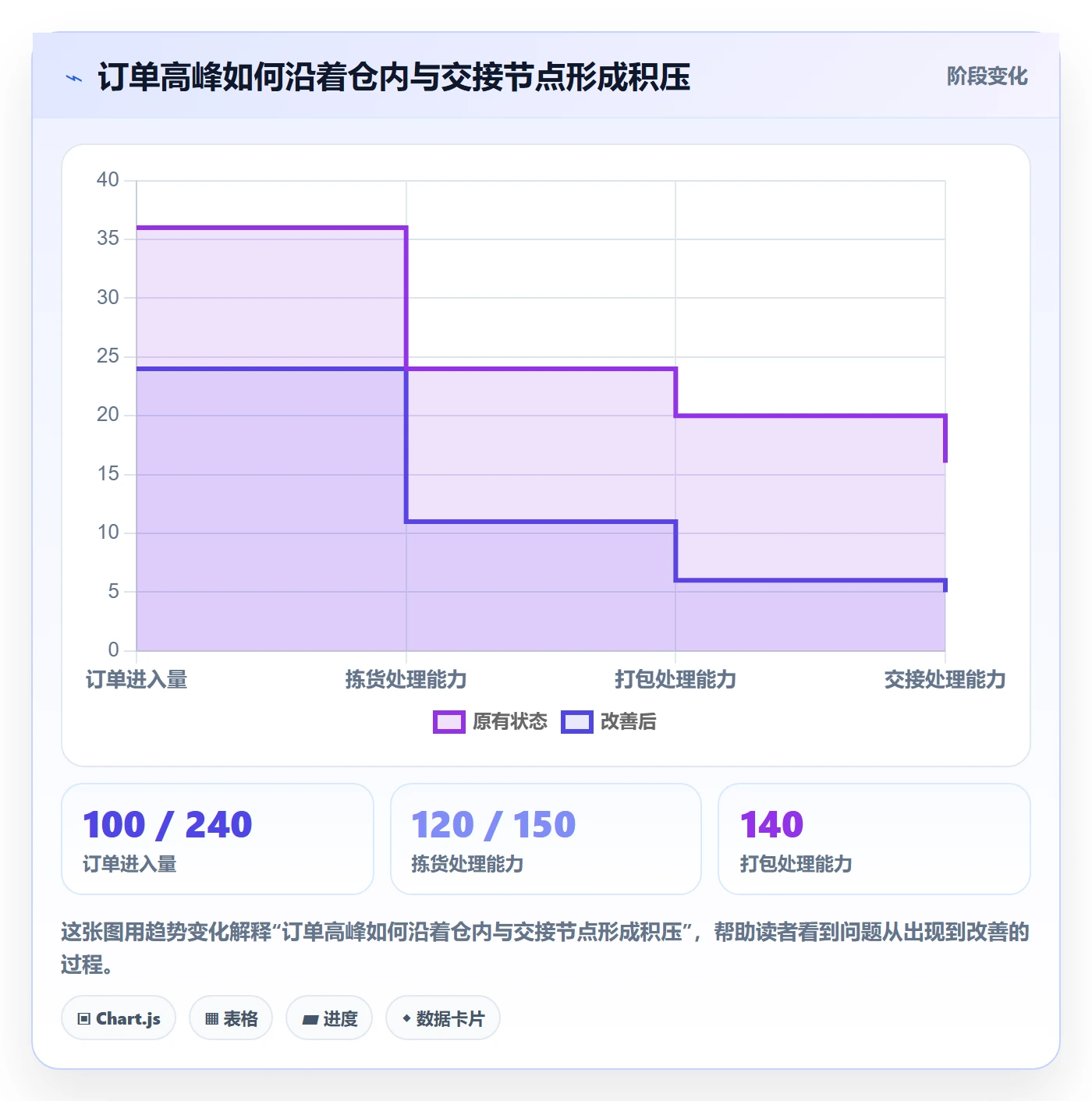This screenshot has height=1101, width=1092.
Task: Select the 数据卡片 tag chip
Action: [x=443, y=1018]
